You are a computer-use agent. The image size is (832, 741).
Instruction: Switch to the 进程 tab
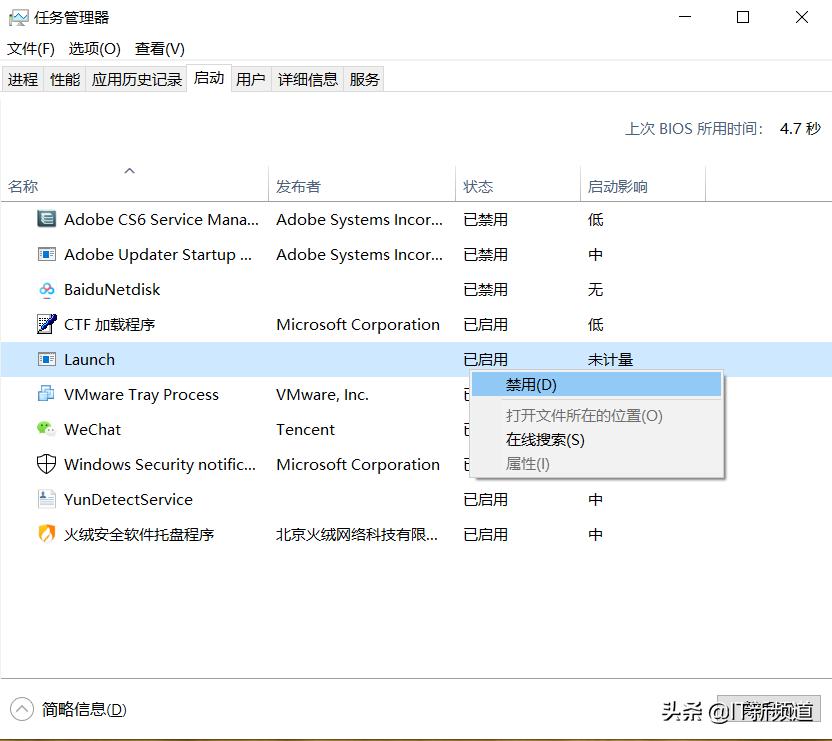pos(22,78)
